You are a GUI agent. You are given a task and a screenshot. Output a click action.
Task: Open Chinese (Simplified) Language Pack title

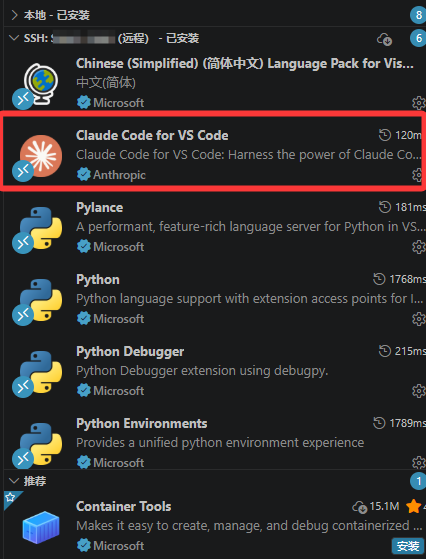pos(245,63)
